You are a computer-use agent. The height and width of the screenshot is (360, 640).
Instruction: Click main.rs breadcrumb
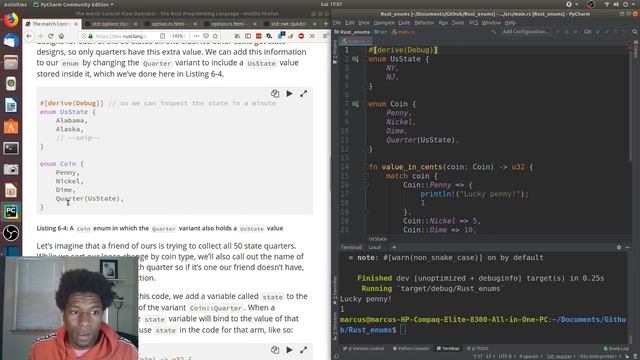click(x=403, y=31)
